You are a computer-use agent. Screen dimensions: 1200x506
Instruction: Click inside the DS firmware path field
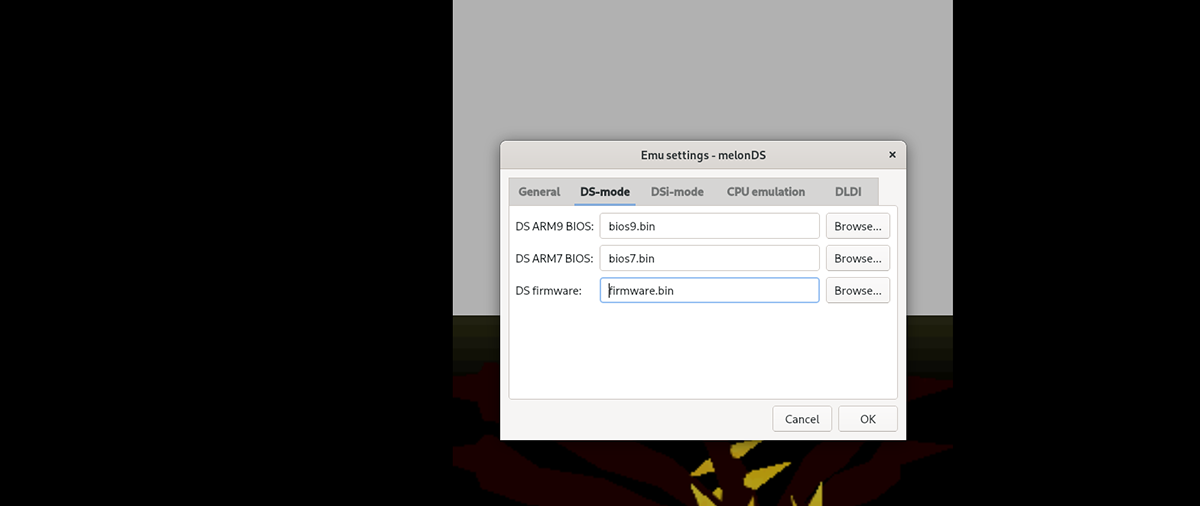pyautogui.click(x=710, y=290)
